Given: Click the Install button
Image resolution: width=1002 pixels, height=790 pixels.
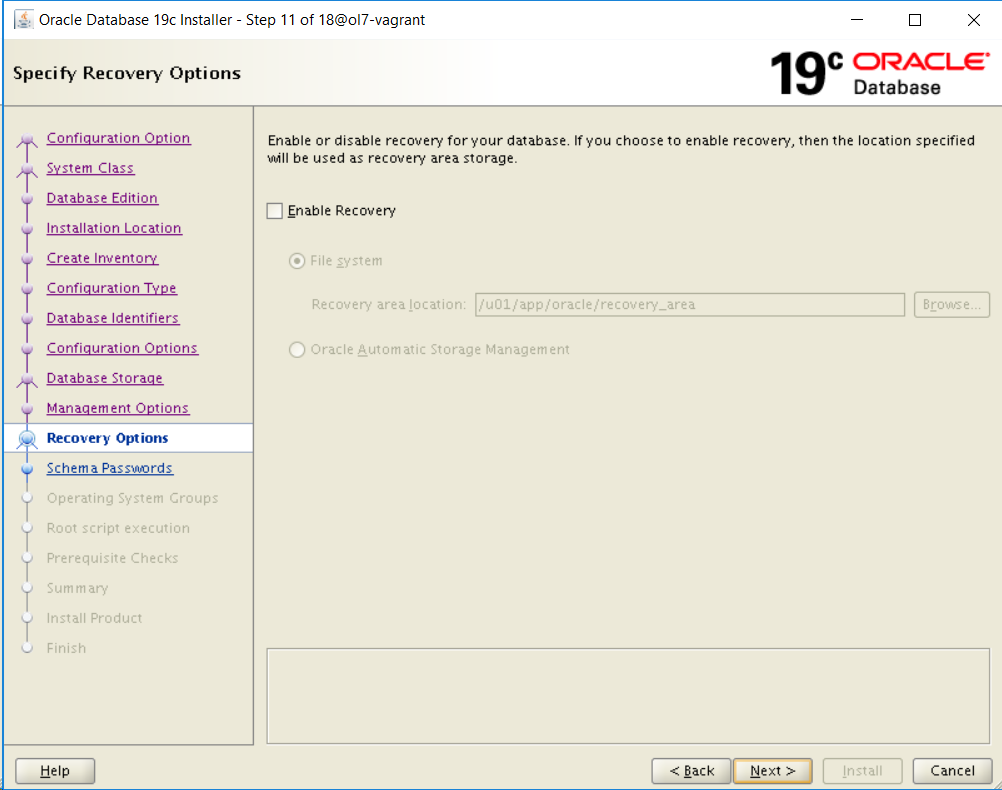Looking at the screenshot, I should [862, 771].
